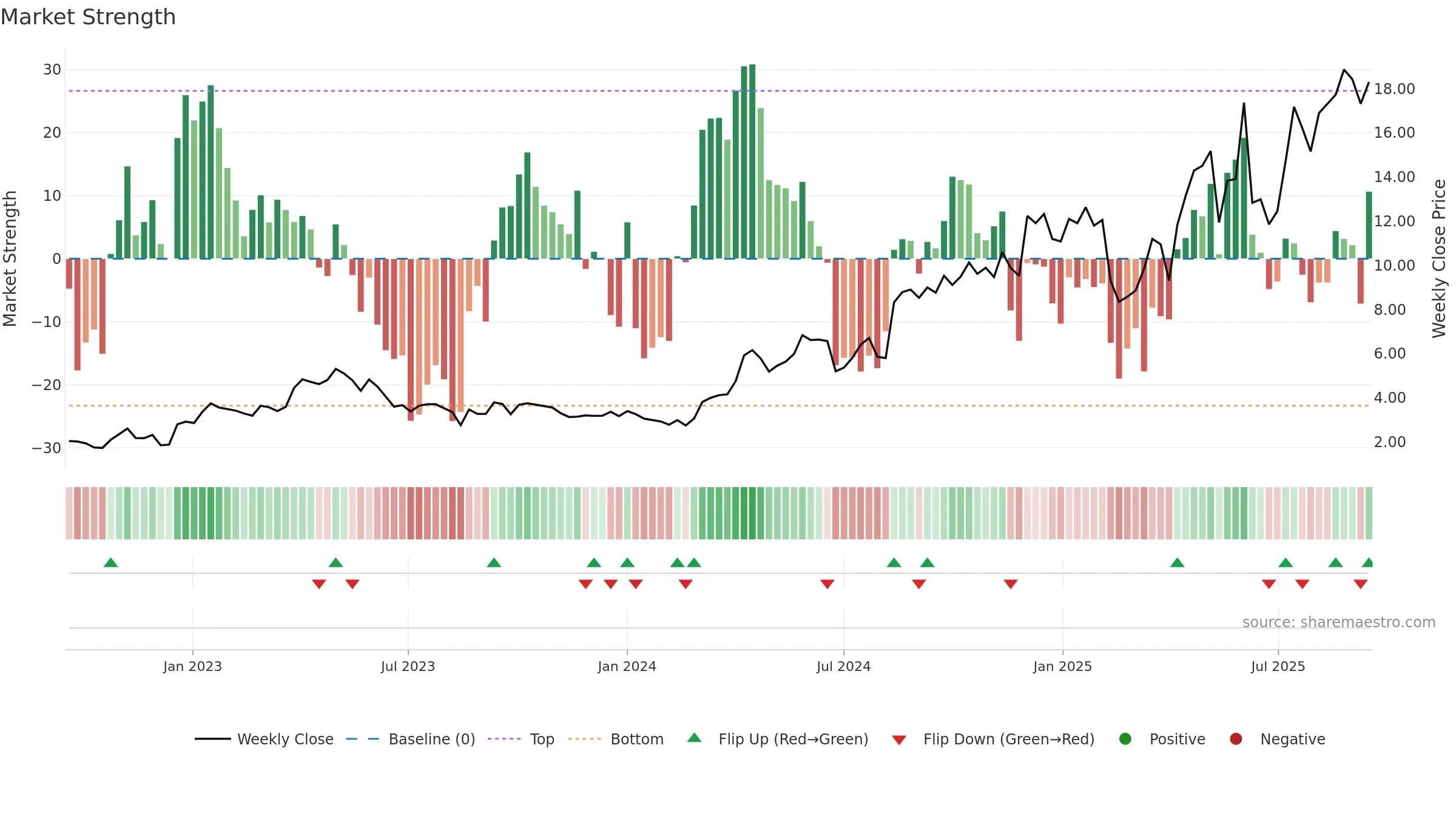This screenshot has width=1456, height=819.
Task: Click the 'Jul 2025' x-axis label
Action: (x=1278, y=666)
